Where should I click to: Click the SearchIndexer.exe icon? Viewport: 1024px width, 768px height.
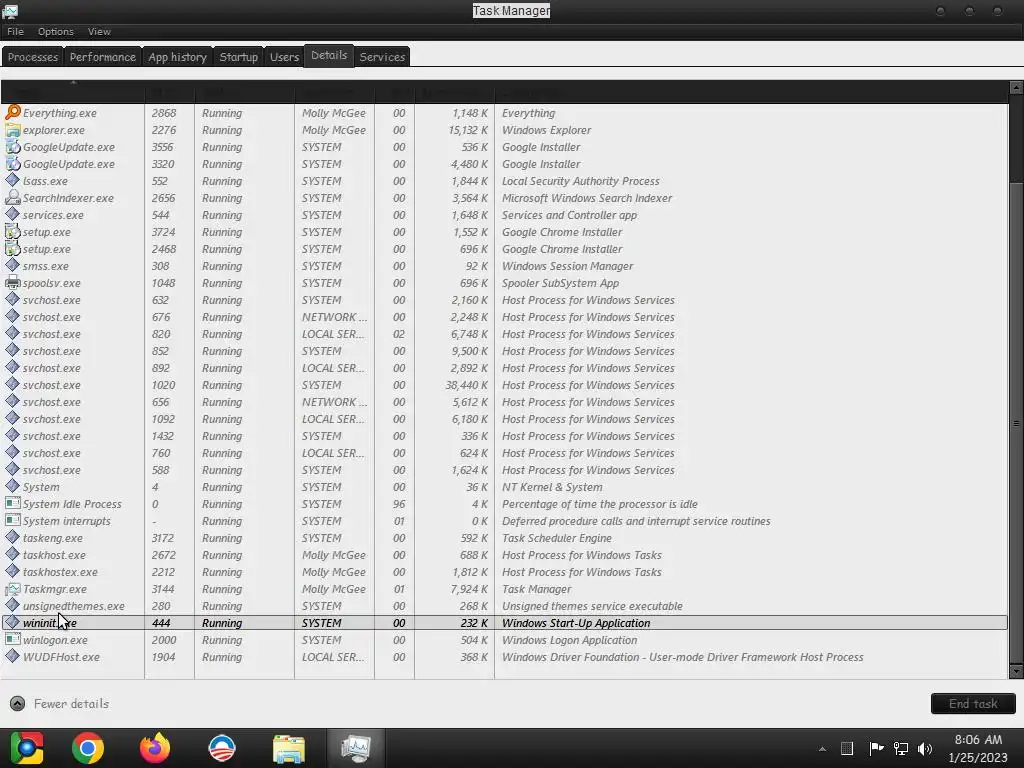[x=12, y=197]
